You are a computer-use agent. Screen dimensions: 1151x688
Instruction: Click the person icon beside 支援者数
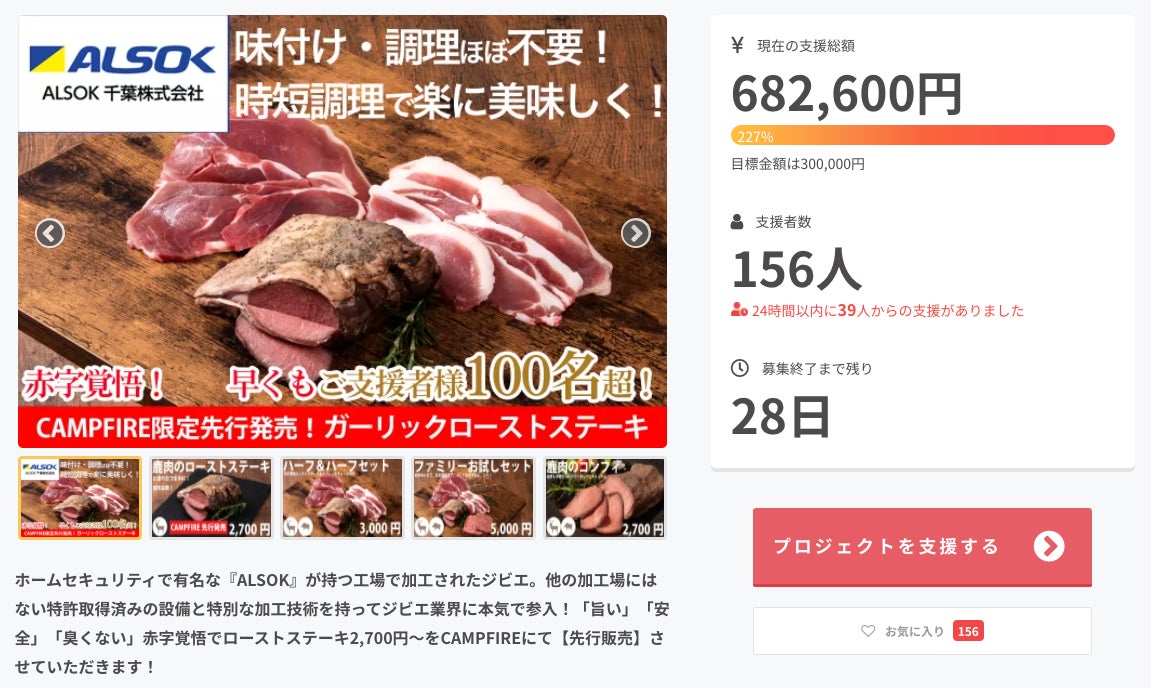(x=737, y=222)
